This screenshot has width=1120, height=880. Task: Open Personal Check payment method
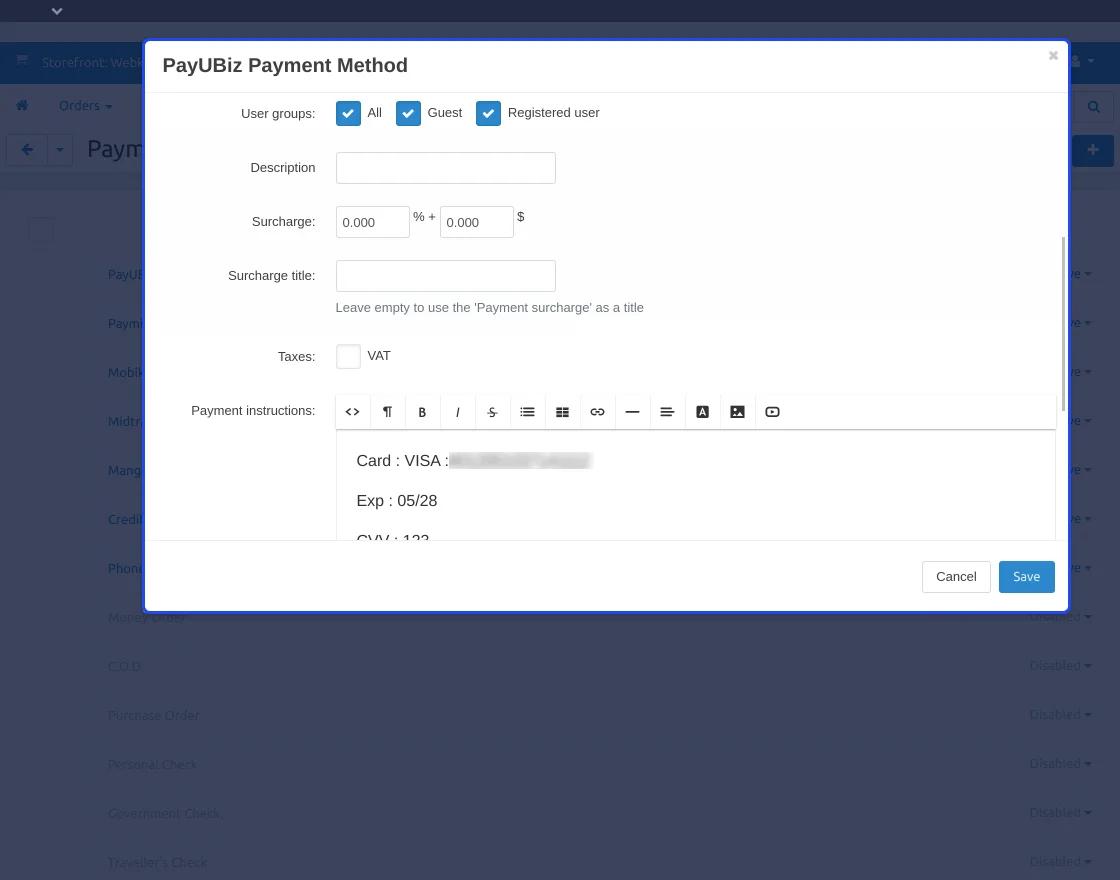coord(152,765)
